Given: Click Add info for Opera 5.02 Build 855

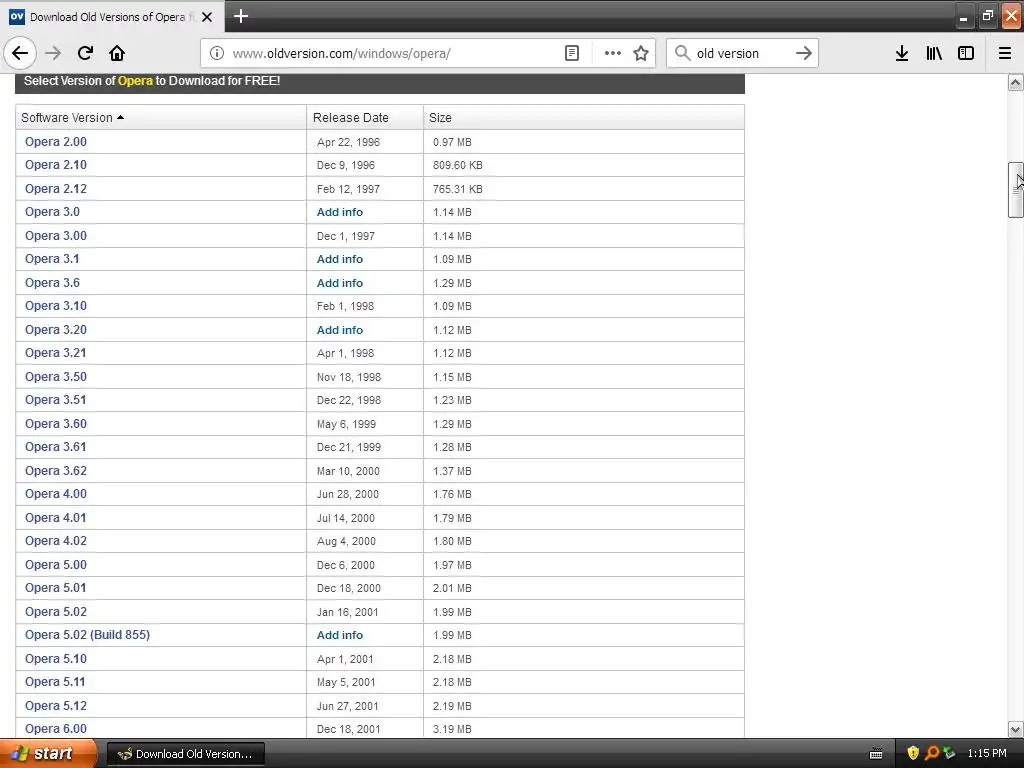Looking at the screenshot, I should click(x=340, y=635).
